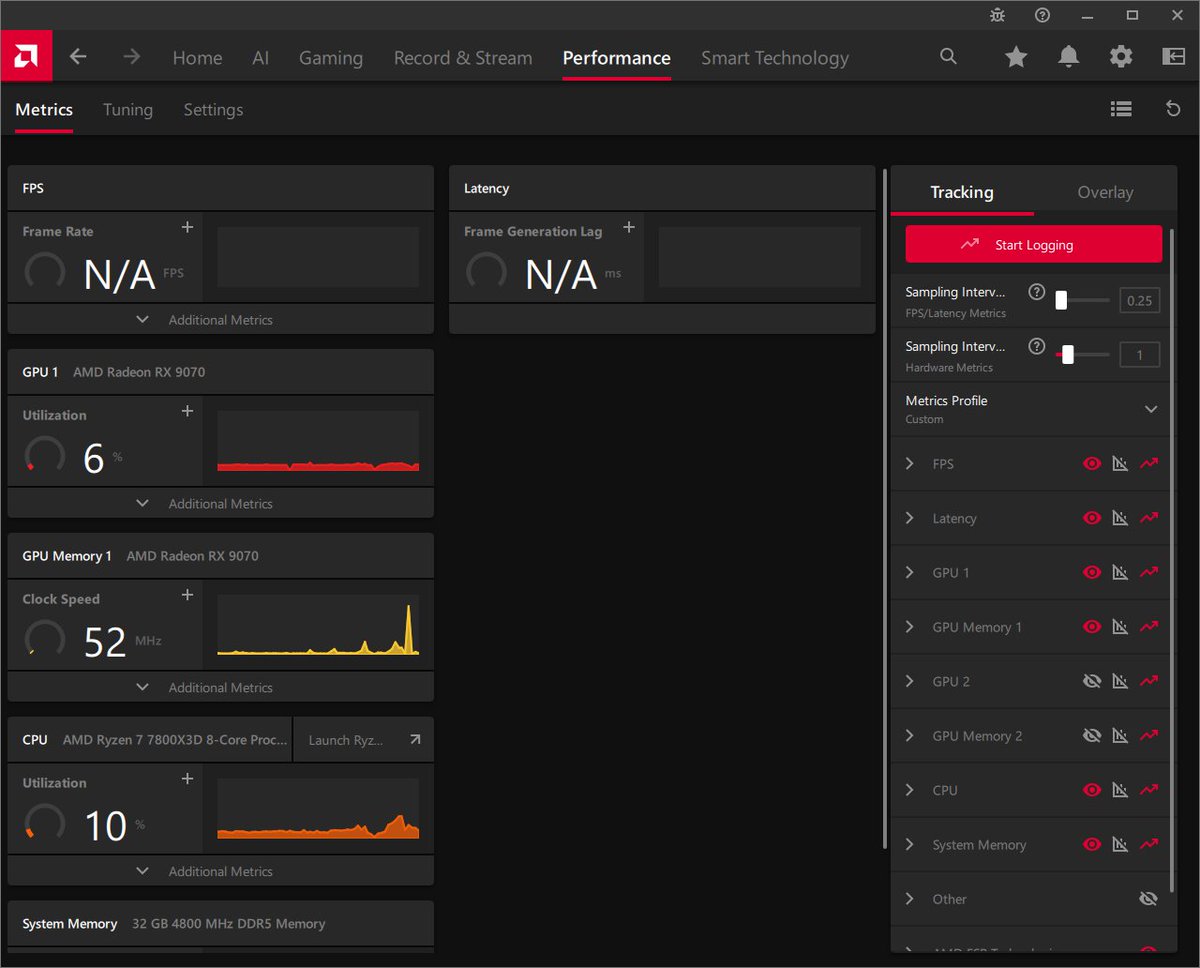Click Launch Ryzen Master button
Image resolution: width=1200 pixels, height=968 pixels.
click(x=364, y=740)
